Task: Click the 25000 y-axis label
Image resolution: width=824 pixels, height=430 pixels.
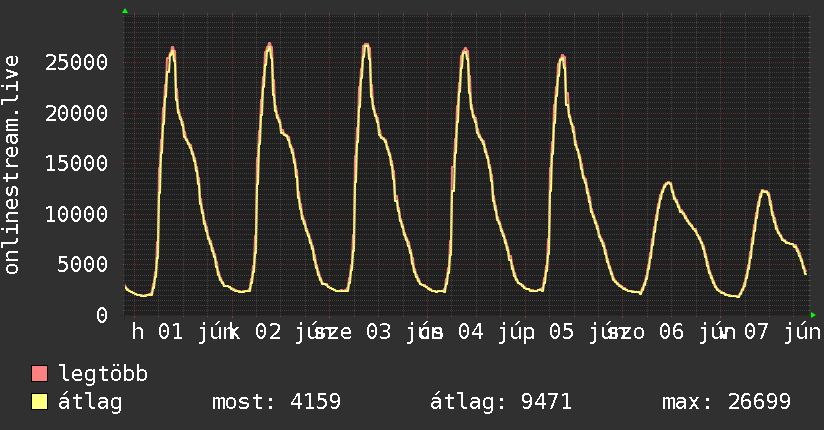Action: click(x=76, y=63)
